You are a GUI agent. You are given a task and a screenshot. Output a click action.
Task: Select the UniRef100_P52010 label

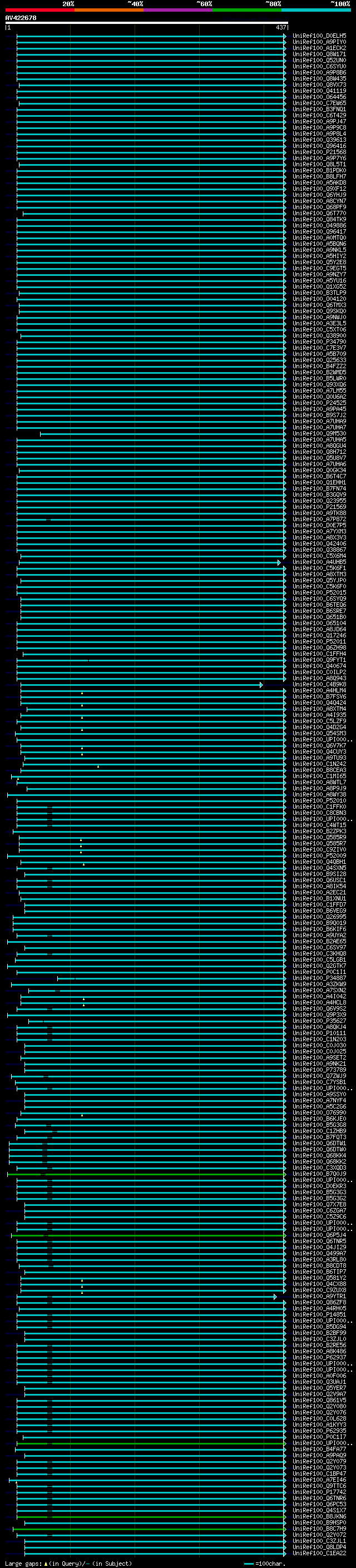click(319, 801)
